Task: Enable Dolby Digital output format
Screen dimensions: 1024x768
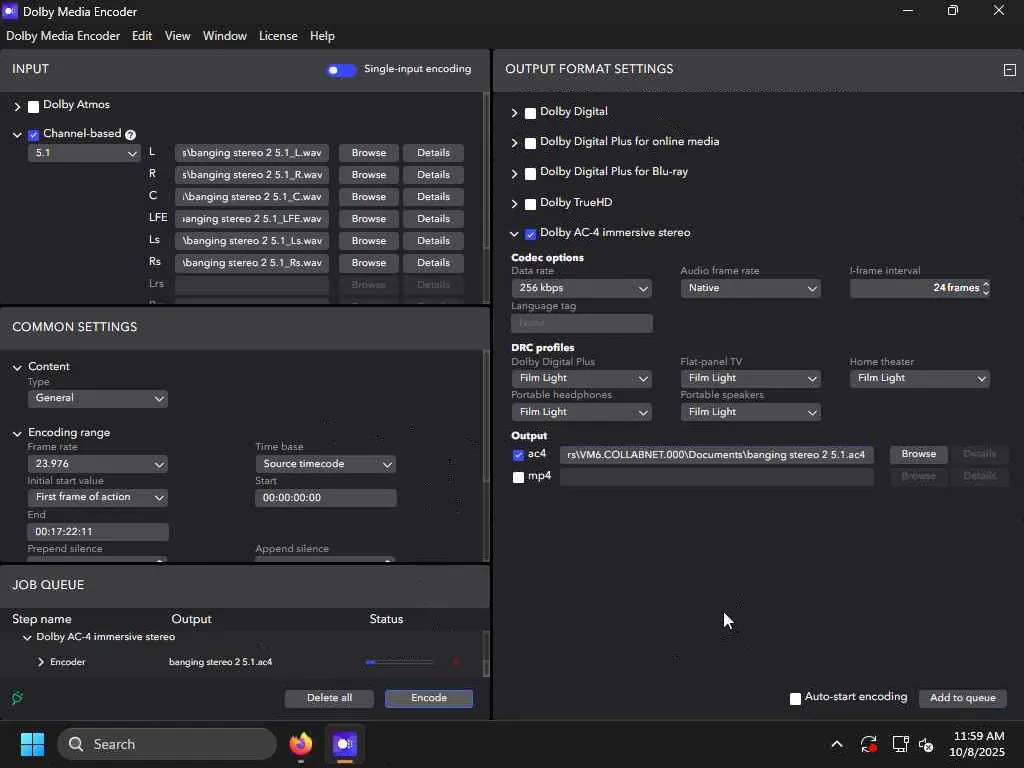Action: click(530, 113)
